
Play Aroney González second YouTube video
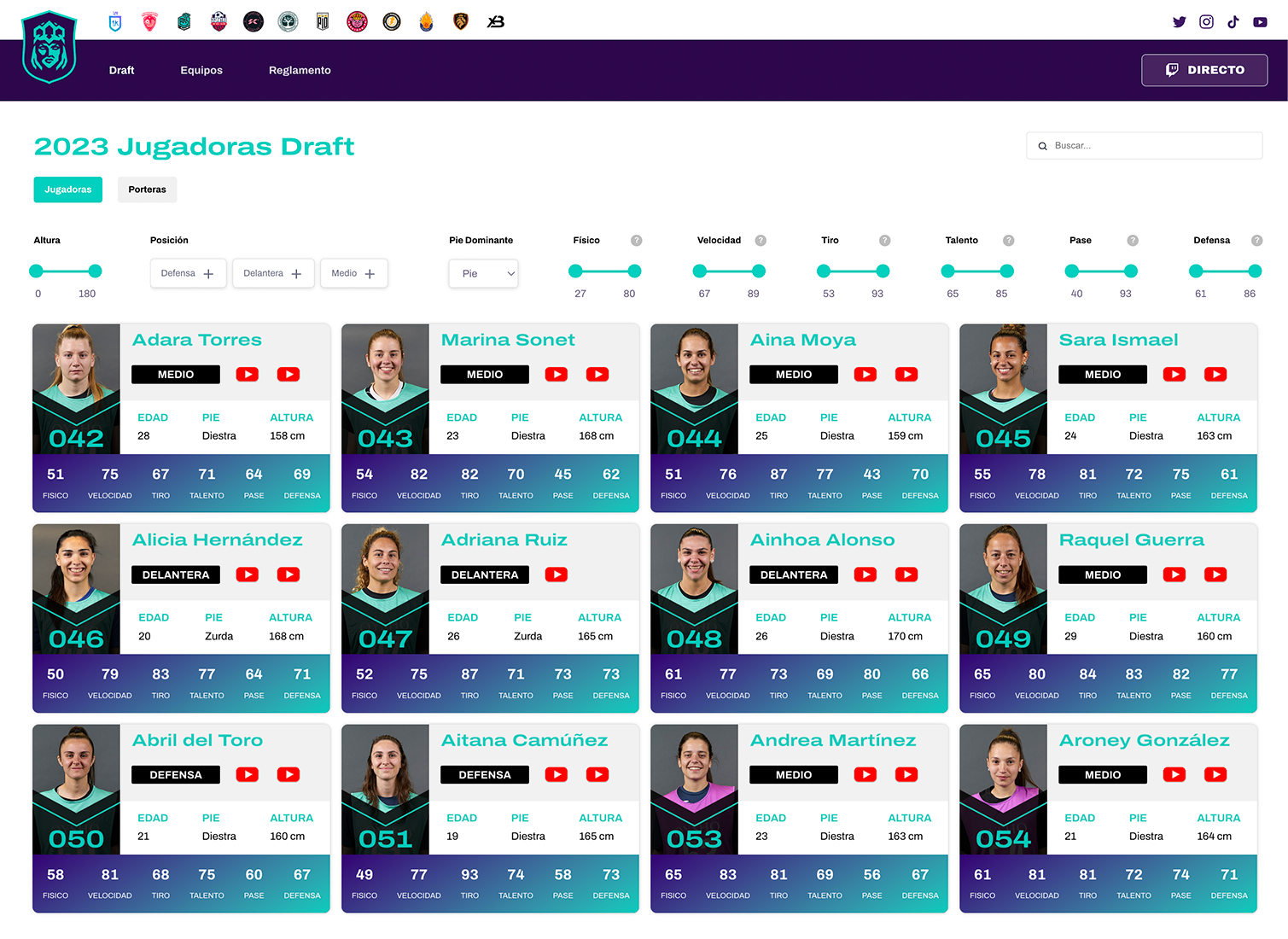pyautogui.click(x=1215, y=774)
